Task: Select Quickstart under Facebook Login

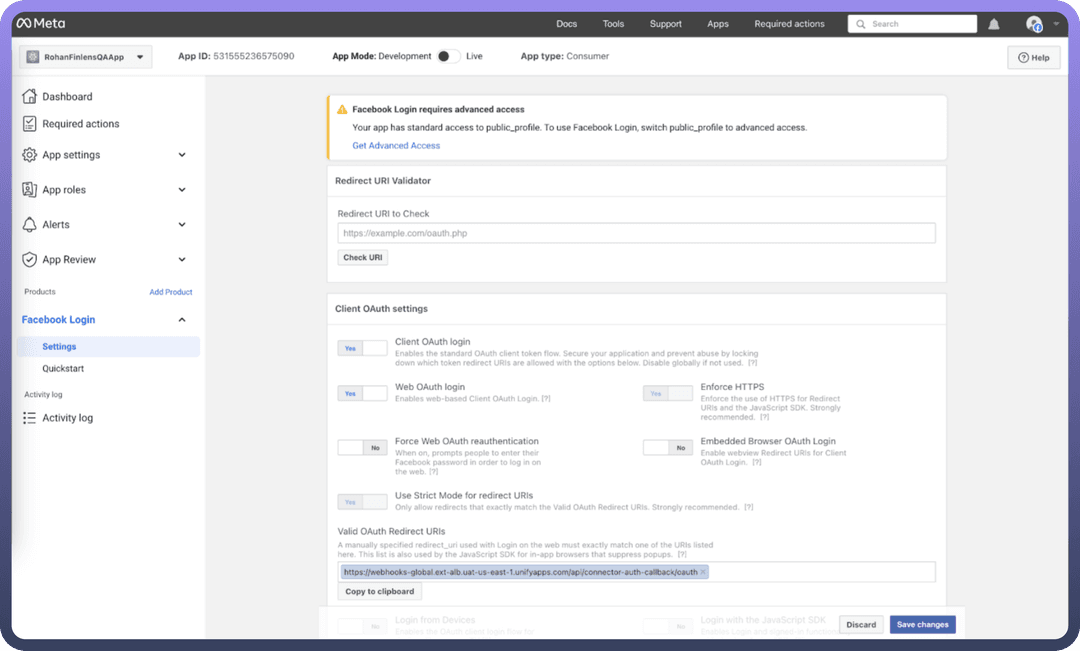Action: (x=63, y=368)
